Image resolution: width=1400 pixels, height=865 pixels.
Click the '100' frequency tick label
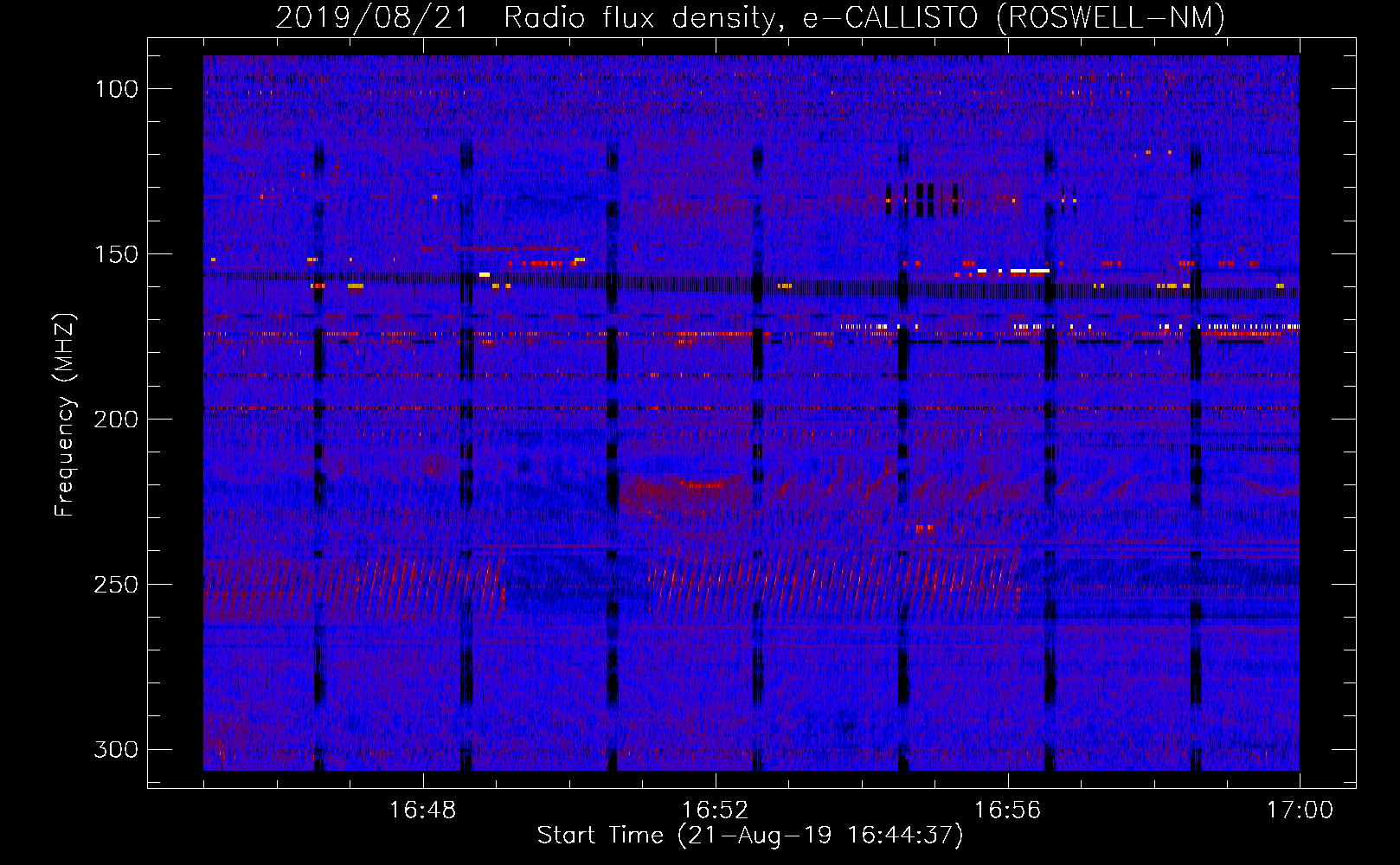[117, 89]
